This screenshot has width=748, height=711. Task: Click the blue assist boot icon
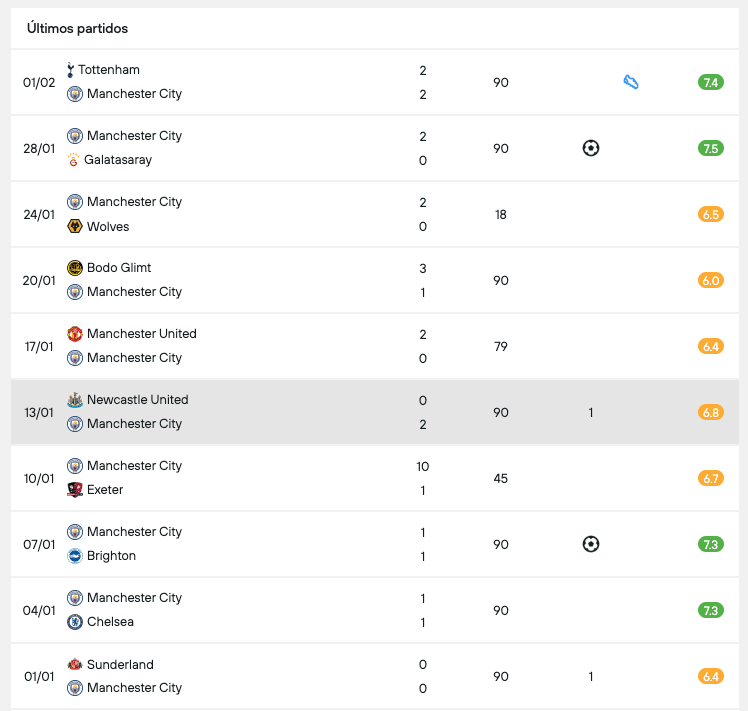631,82
